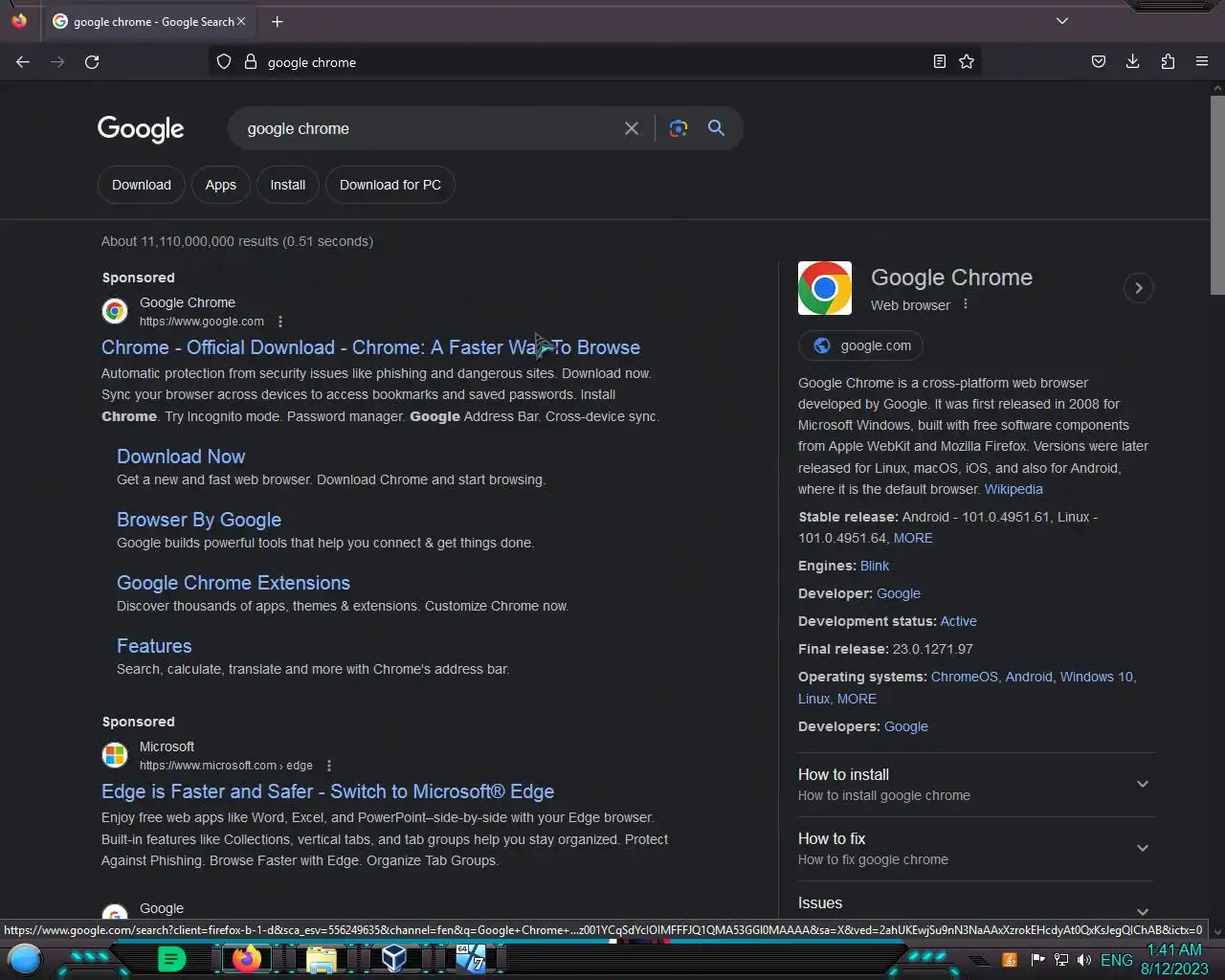Open the Google Chrome Extensions sitelink
Screen dimensions: 1225x980
(234, 583)
